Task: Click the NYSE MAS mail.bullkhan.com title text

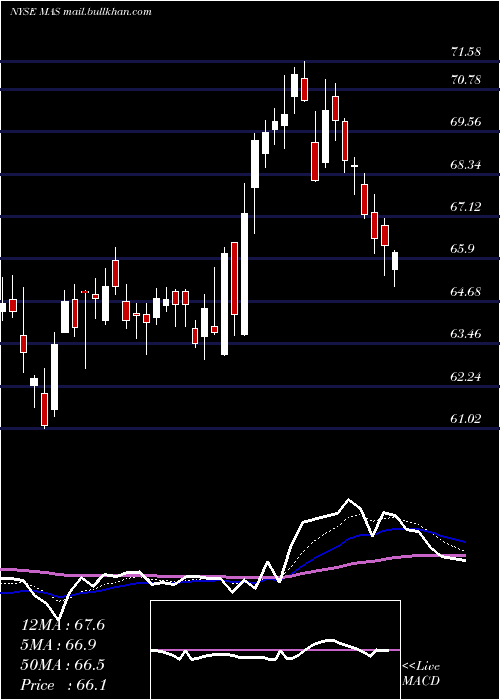Action: (x=81, y=12)
